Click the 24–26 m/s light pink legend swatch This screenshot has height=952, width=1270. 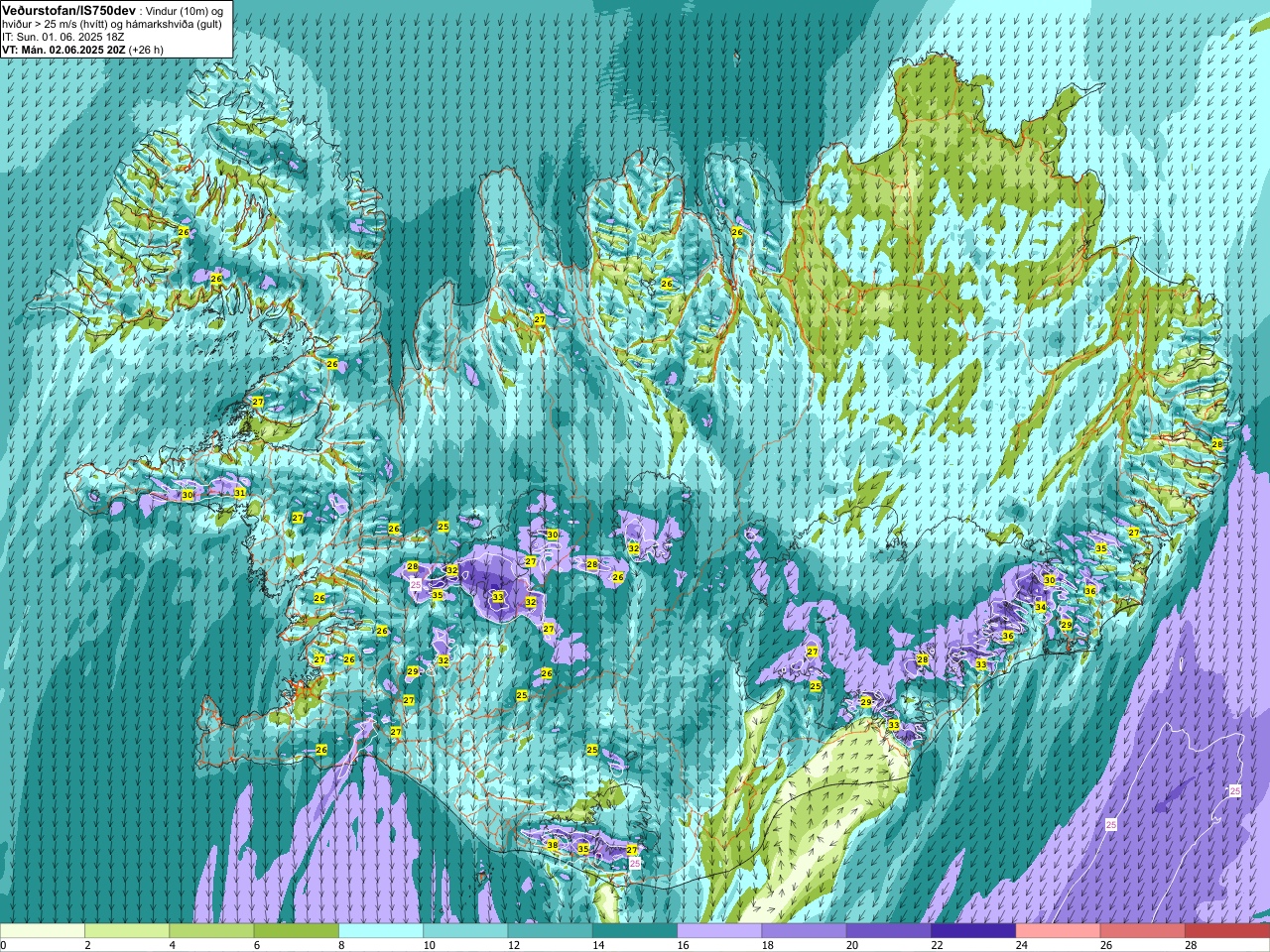tap(1058, 931)
